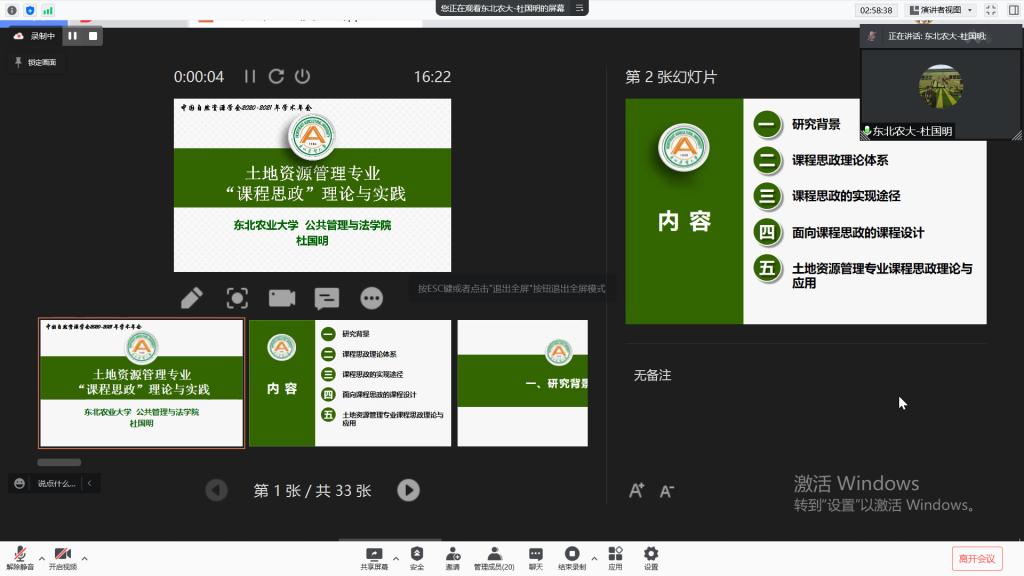Toggle the 锁定画面 pin option
This screenshot has width=1024, height=576.
coord(36,62)
